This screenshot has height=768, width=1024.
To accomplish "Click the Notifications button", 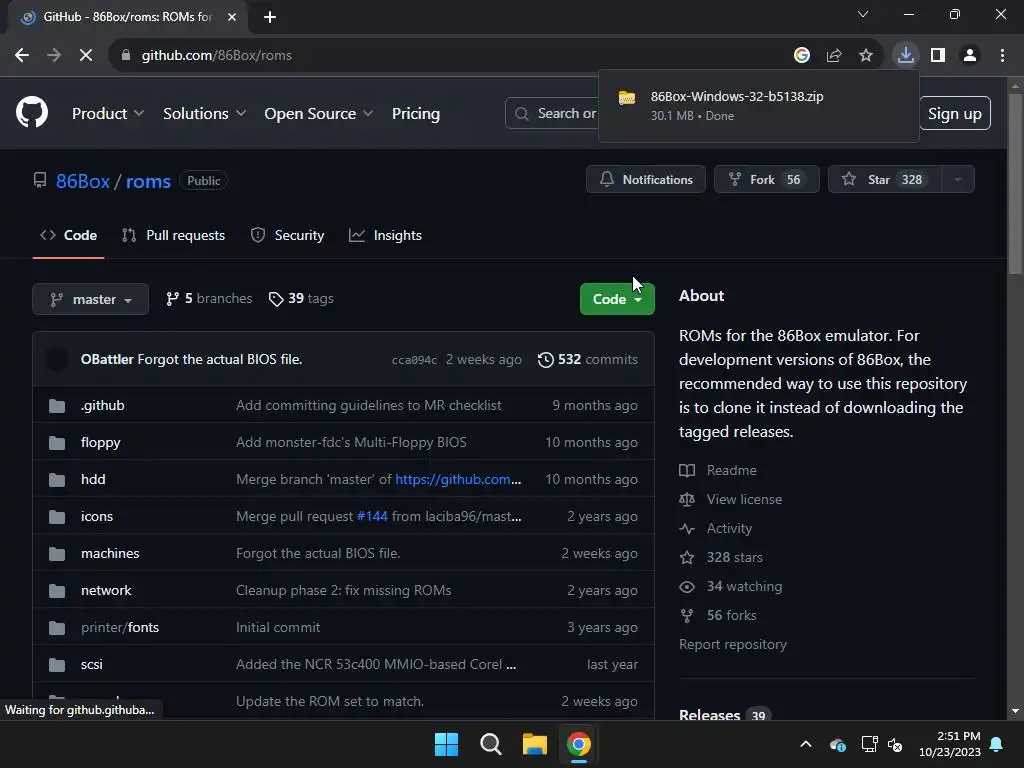I will pos(646,180).
